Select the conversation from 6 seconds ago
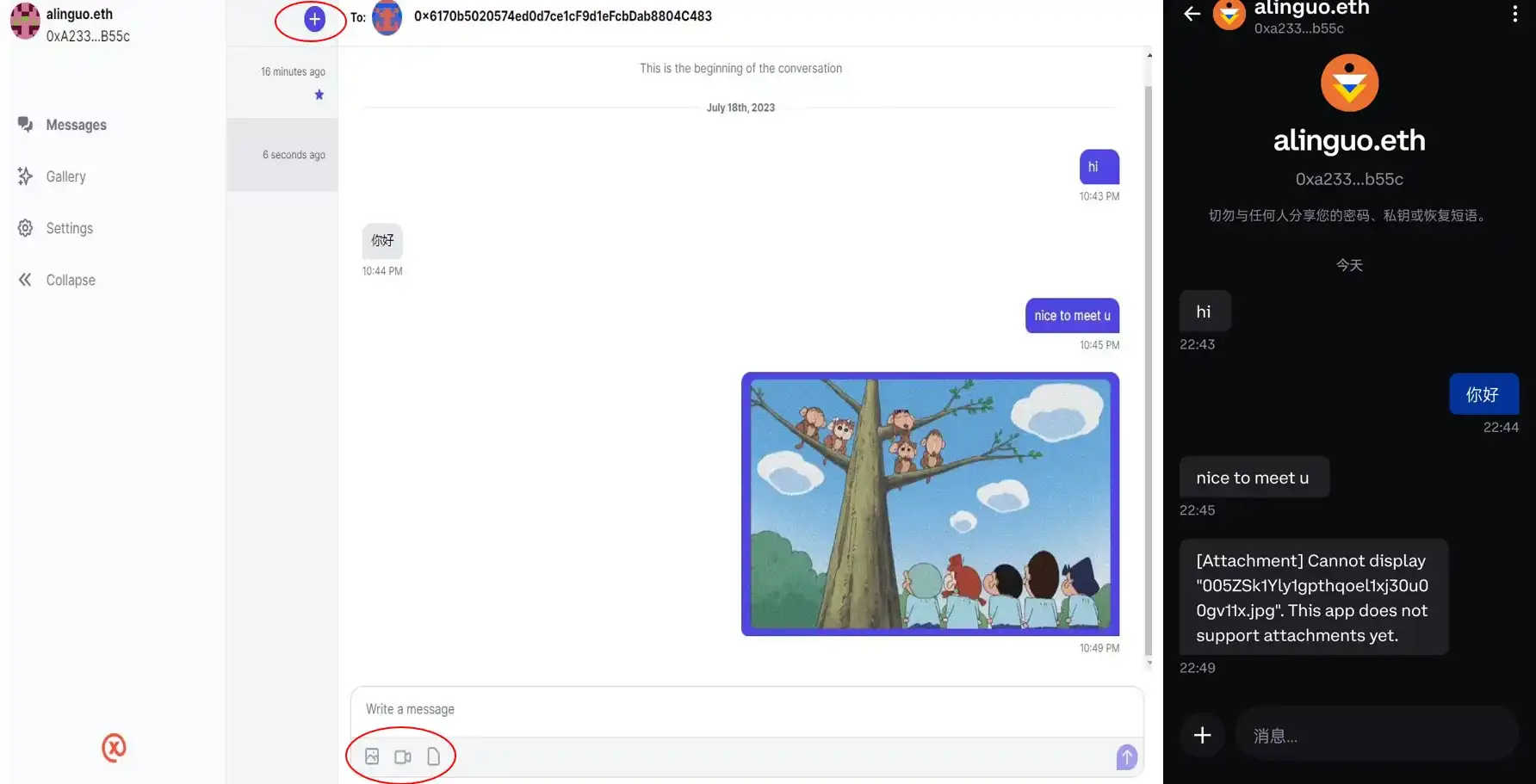Screen dimensions: 1536x784 point(282,155)
